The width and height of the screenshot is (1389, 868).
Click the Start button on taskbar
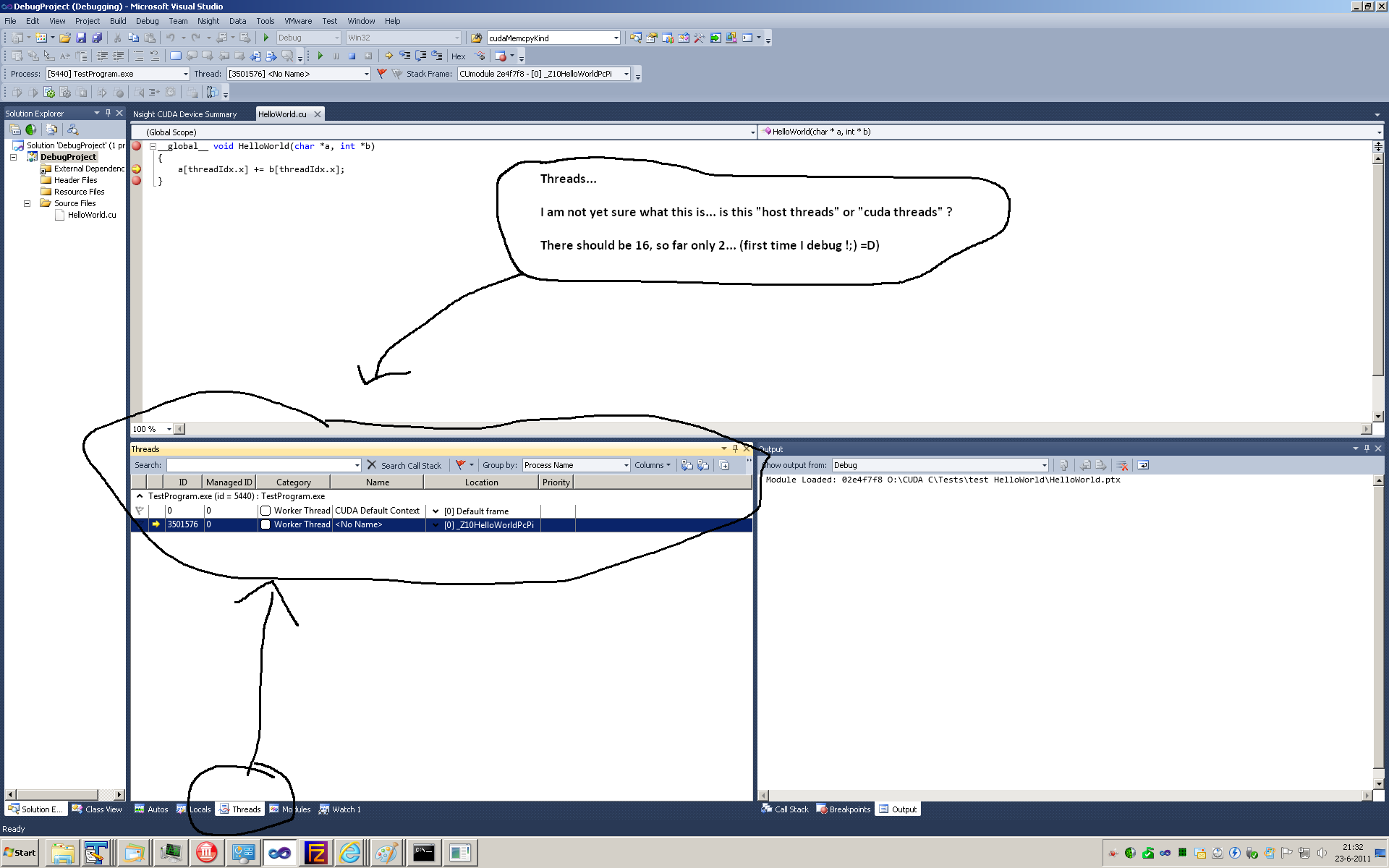click(x=20, y=853)
